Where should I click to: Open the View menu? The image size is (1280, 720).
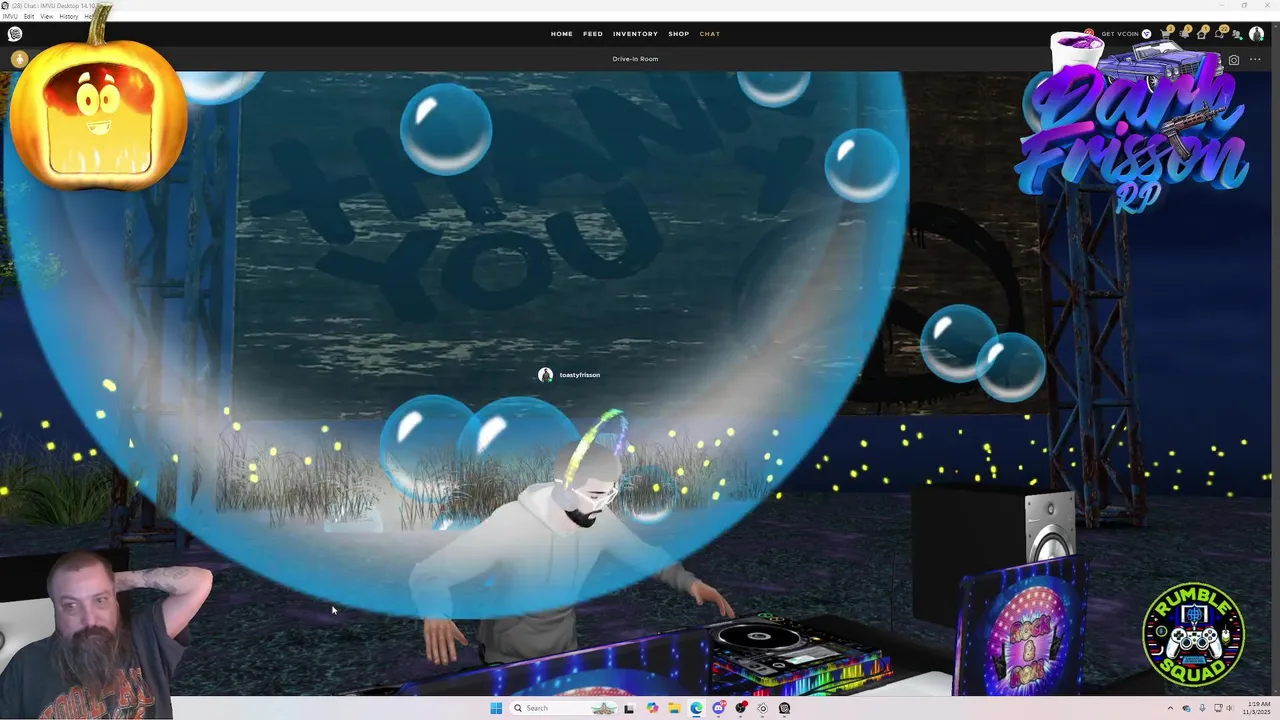(x=47, y=17)
